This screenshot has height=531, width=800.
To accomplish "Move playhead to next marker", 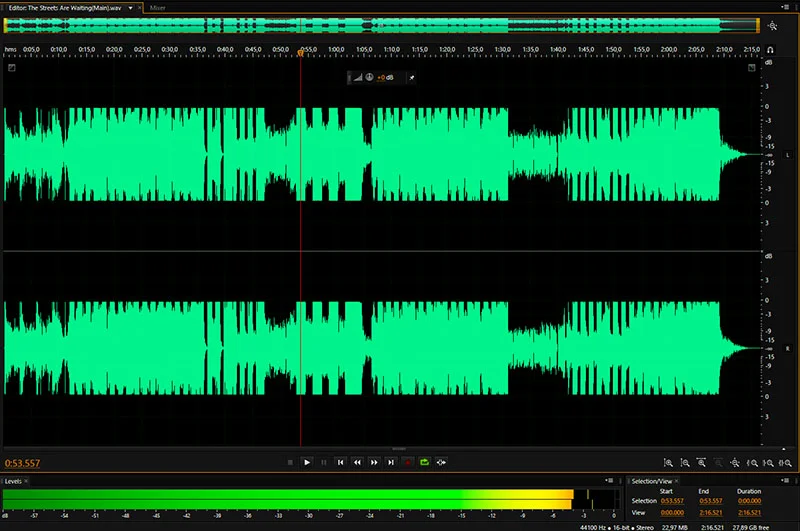I will pos(391,462).
